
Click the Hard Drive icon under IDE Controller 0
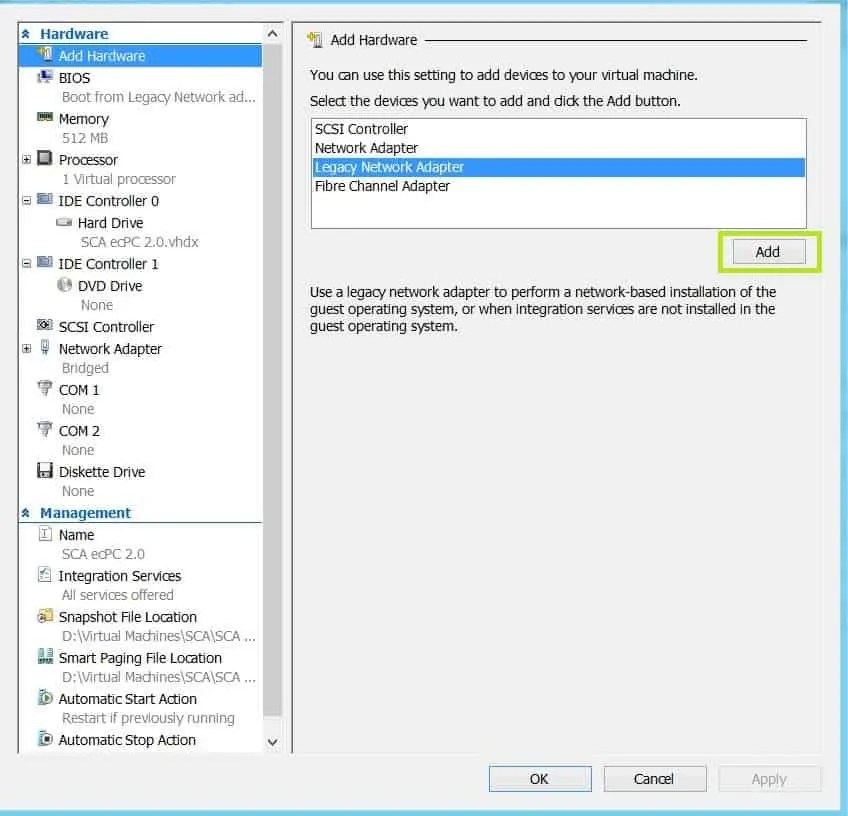tap(62, 222)
